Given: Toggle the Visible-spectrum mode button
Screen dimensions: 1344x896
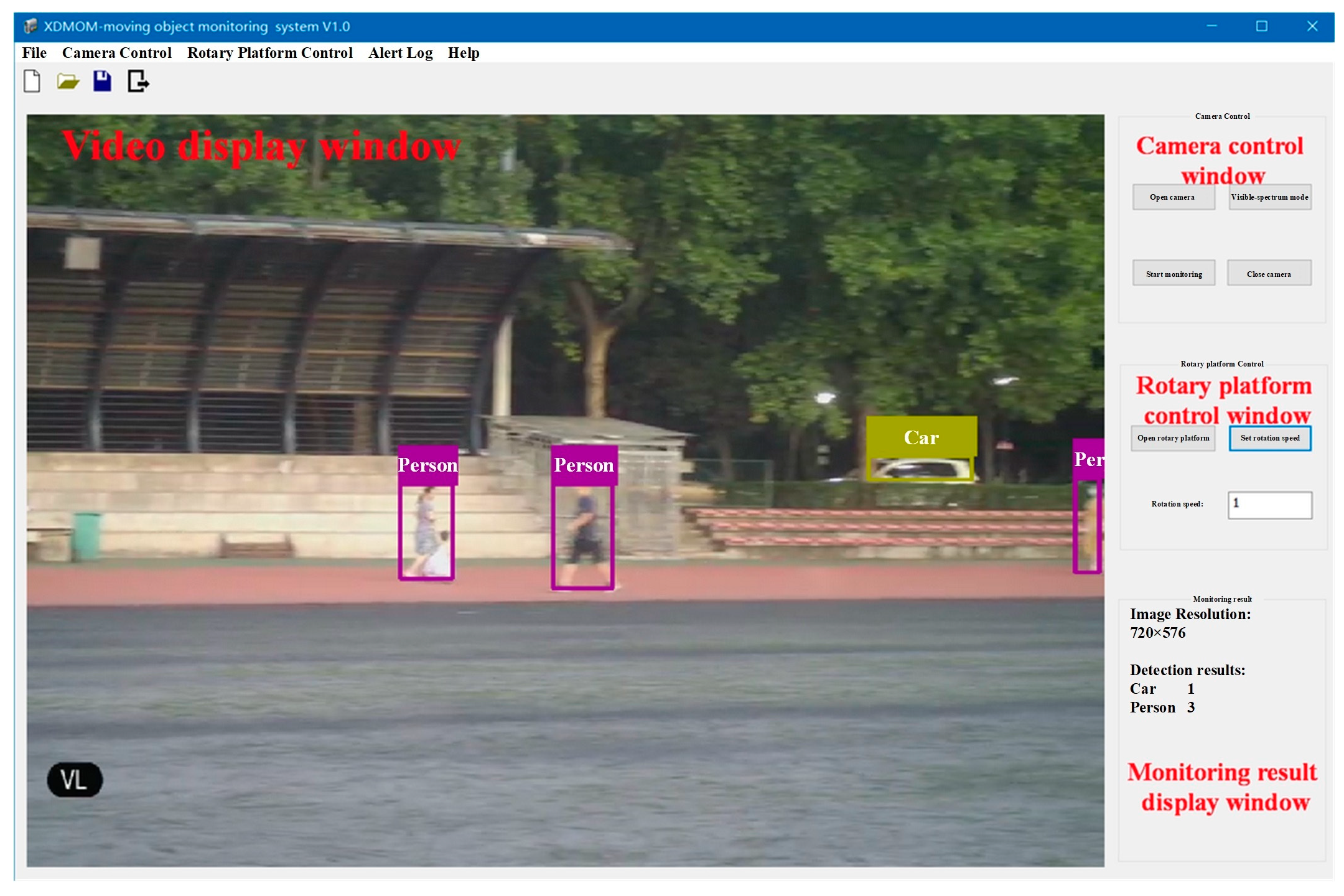Looking at the screenshot, I should coord(1269,197).
